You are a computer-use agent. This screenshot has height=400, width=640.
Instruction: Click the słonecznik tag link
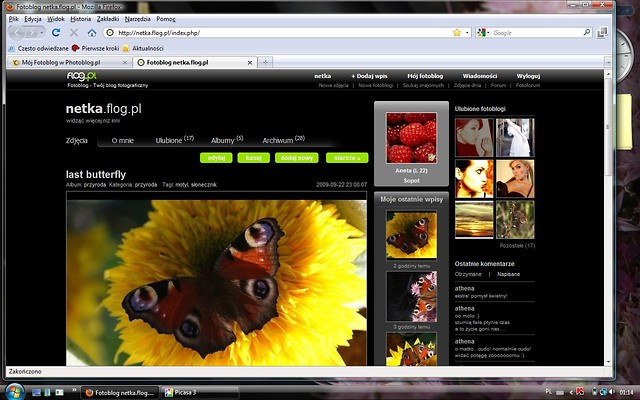[x=204, y=184]
